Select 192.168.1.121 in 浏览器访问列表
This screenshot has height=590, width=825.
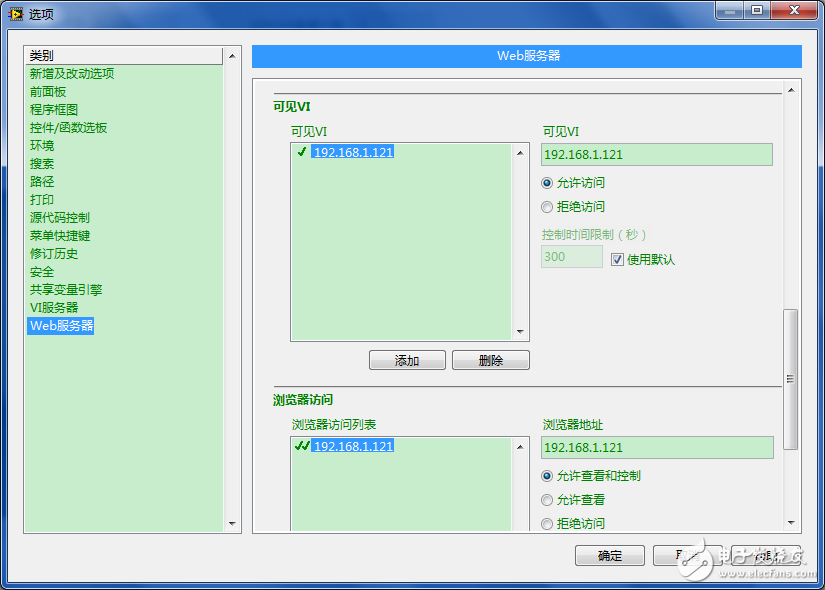(353, 446)
